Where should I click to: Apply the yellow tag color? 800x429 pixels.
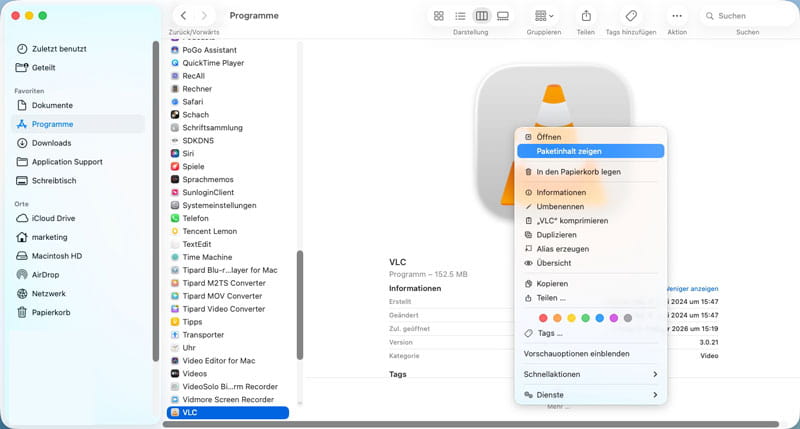click(571, 318)
